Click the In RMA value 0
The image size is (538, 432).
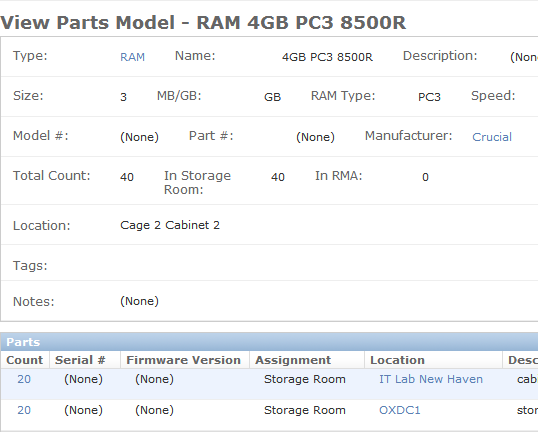click(425, 177)
